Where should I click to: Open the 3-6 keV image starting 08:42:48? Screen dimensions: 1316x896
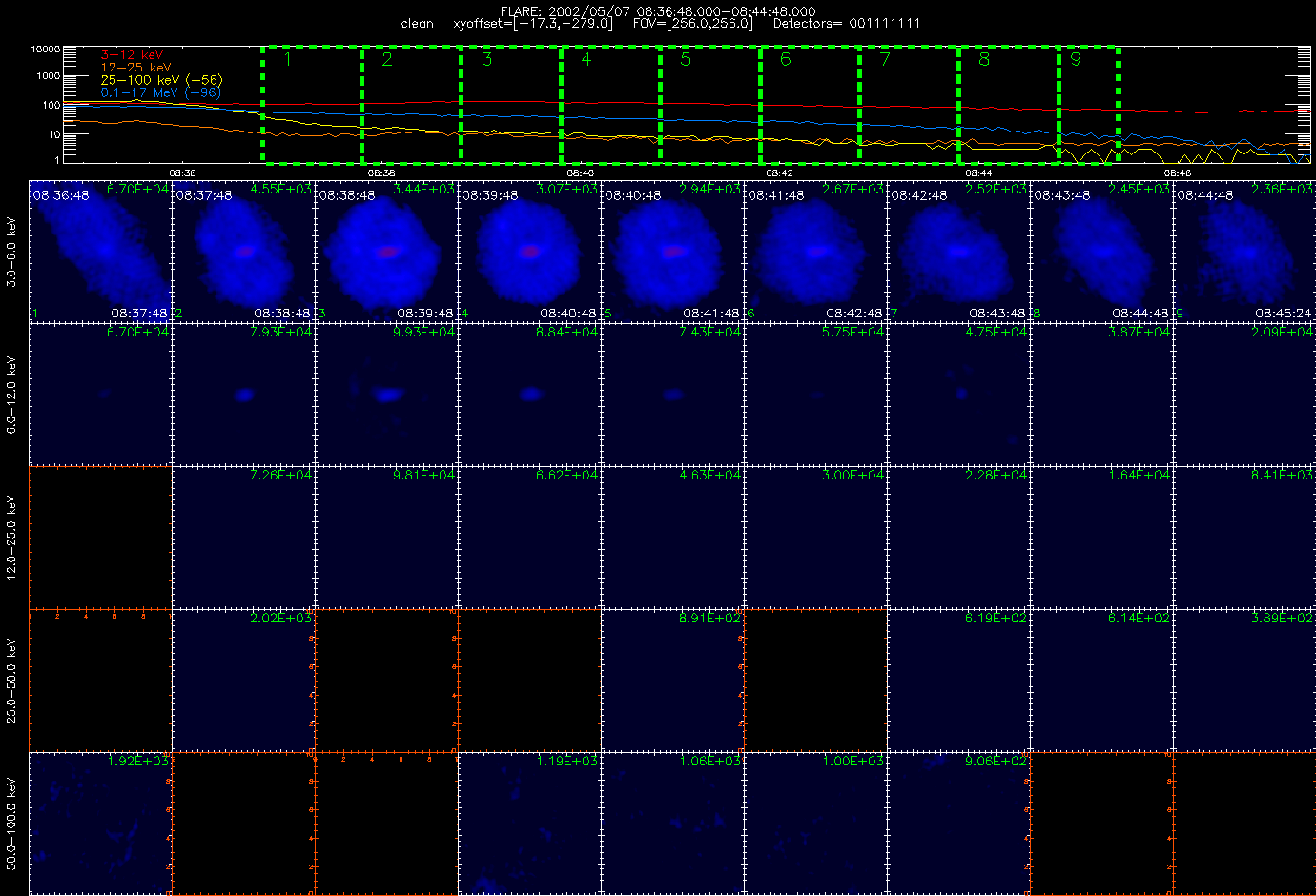click(x=959, y=251)
